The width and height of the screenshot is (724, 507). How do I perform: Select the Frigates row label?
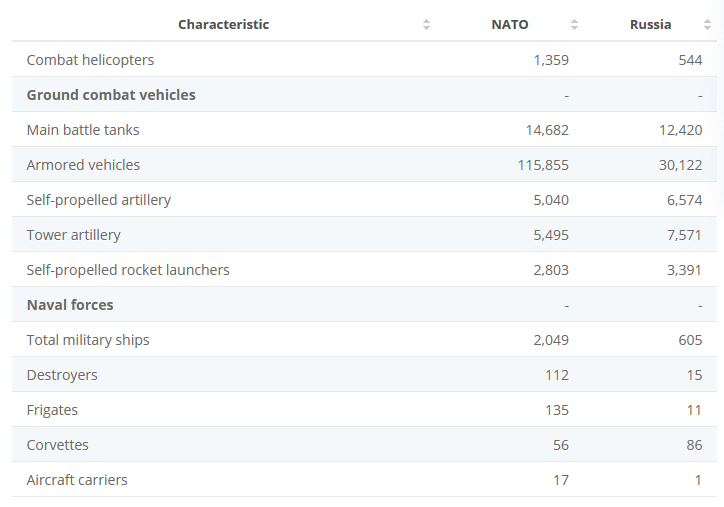pos(52,410)
